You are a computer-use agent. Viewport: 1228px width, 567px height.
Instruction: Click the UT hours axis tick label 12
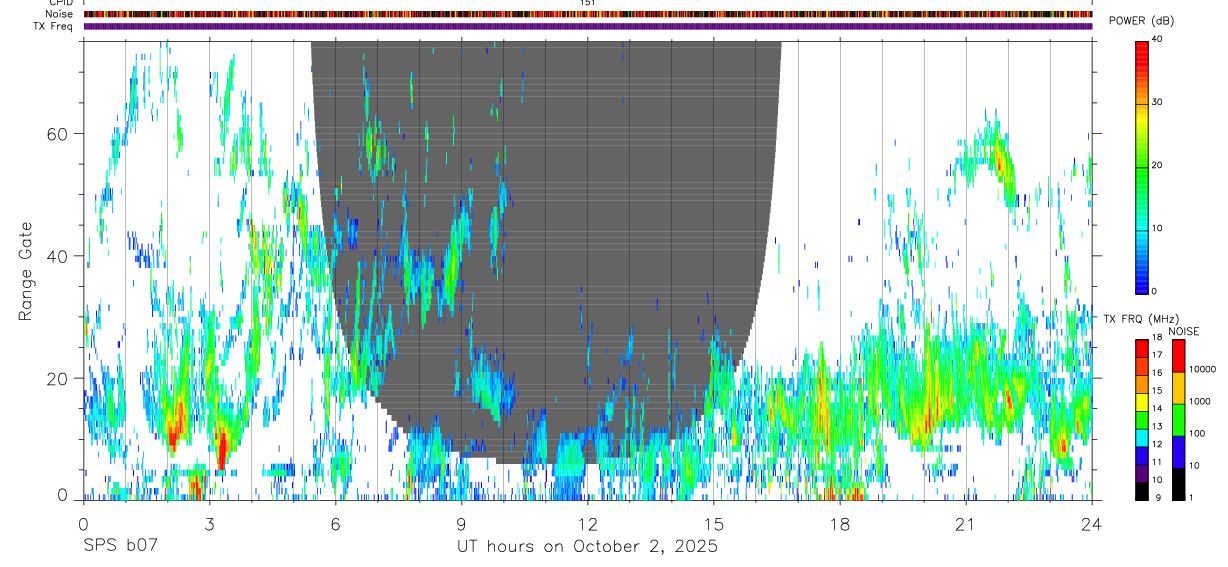click(x=587, y=524)
